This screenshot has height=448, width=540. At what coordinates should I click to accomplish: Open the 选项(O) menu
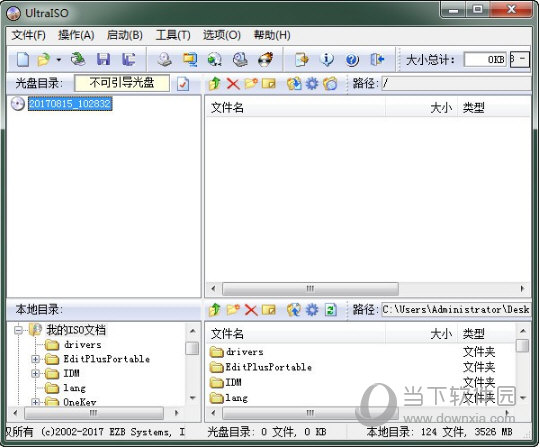221,35
